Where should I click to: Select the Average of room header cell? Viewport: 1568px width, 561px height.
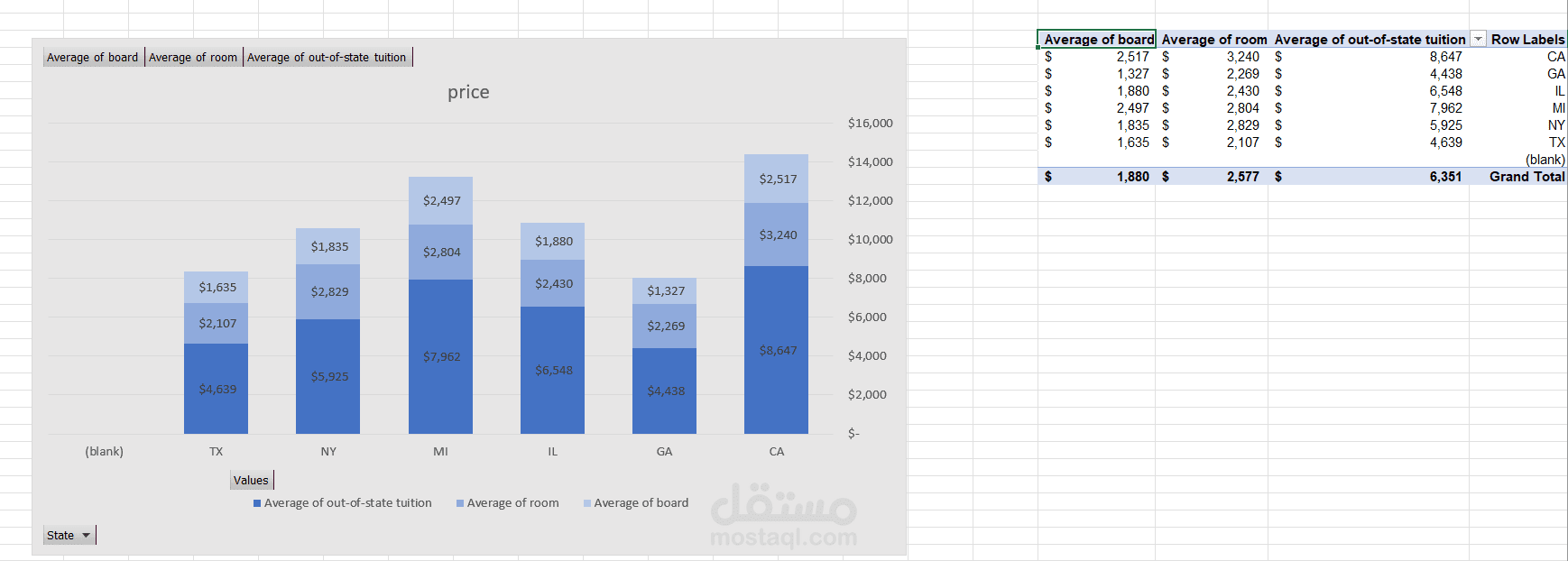tap(1212, 39)
